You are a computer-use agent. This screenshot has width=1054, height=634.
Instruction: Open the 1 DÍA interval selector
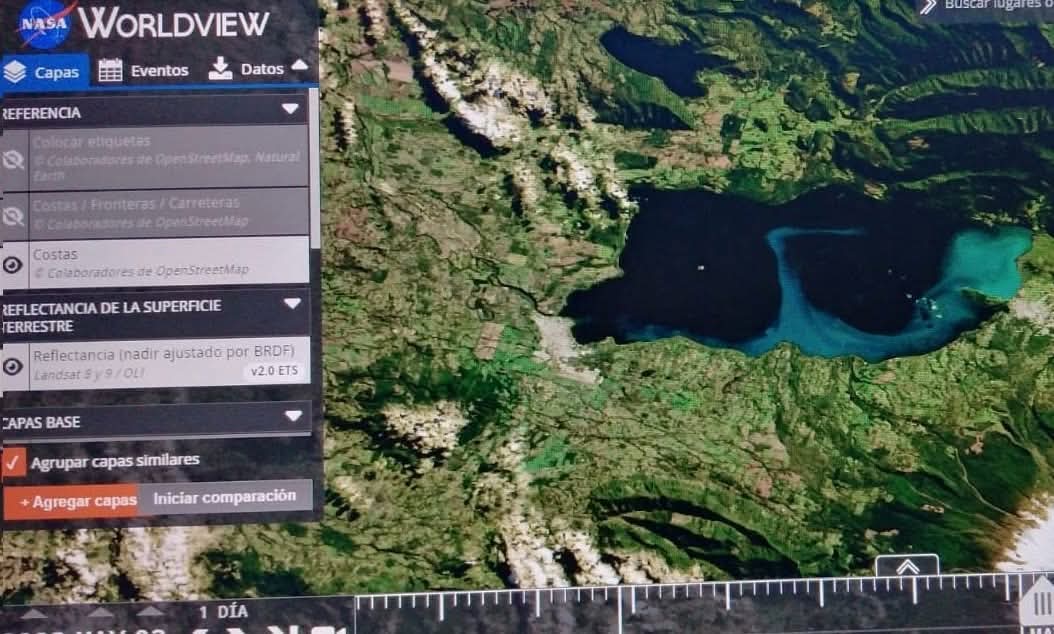[223, 612]
